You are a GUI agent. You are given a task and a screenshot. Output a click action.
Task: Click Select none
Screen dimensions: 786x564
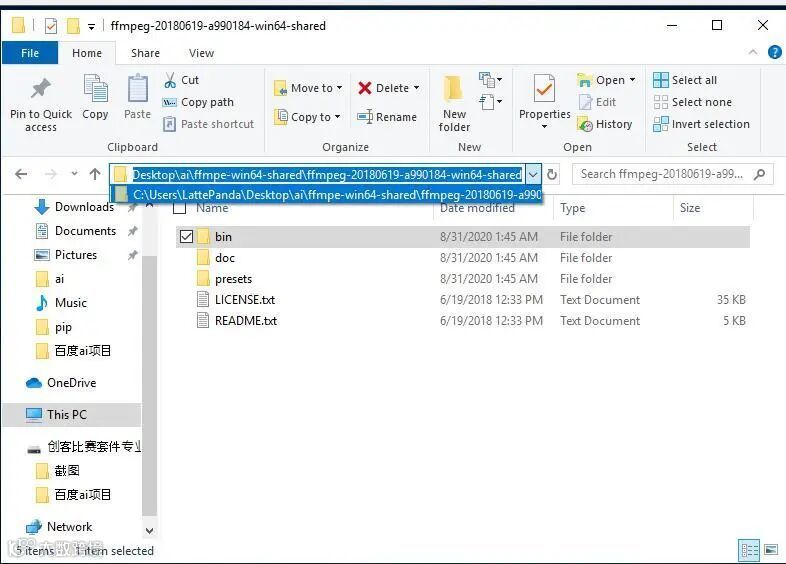(x=692, y=102)
